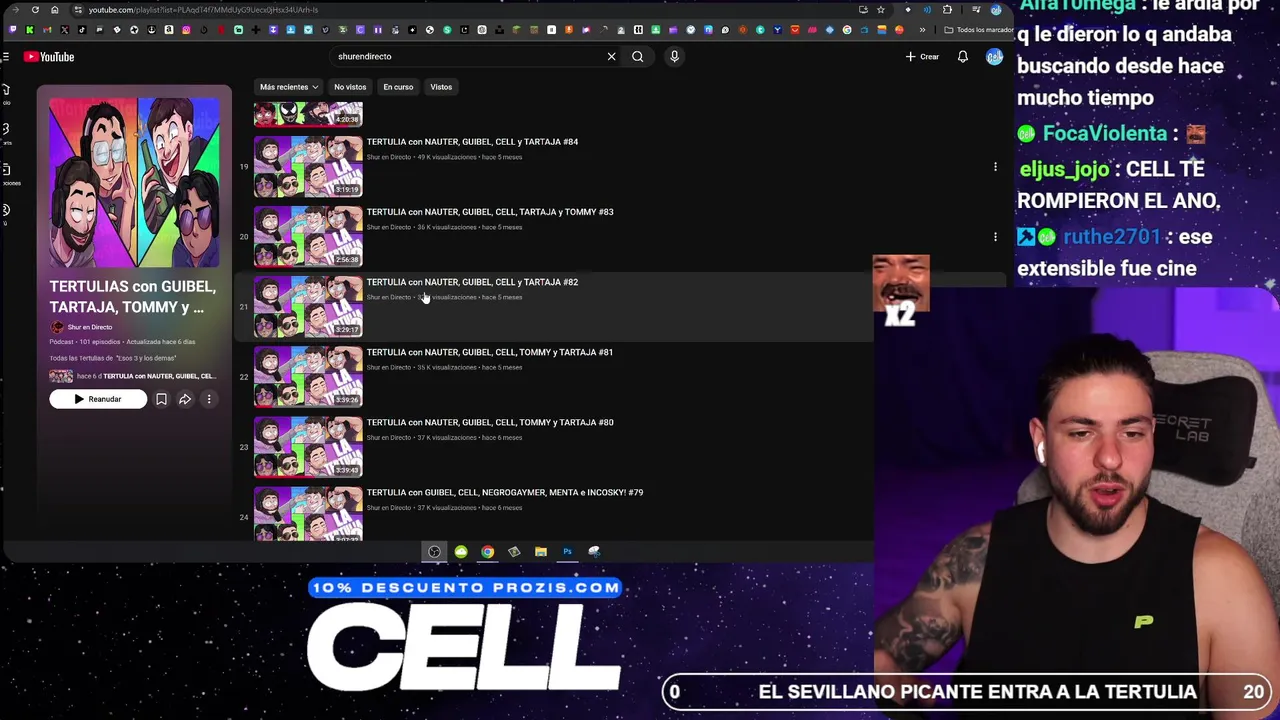The width and height of the screenshot is (1280, 720).
Task: Save playlist with the bookmark icon
Action: click(x=161, y=399)
